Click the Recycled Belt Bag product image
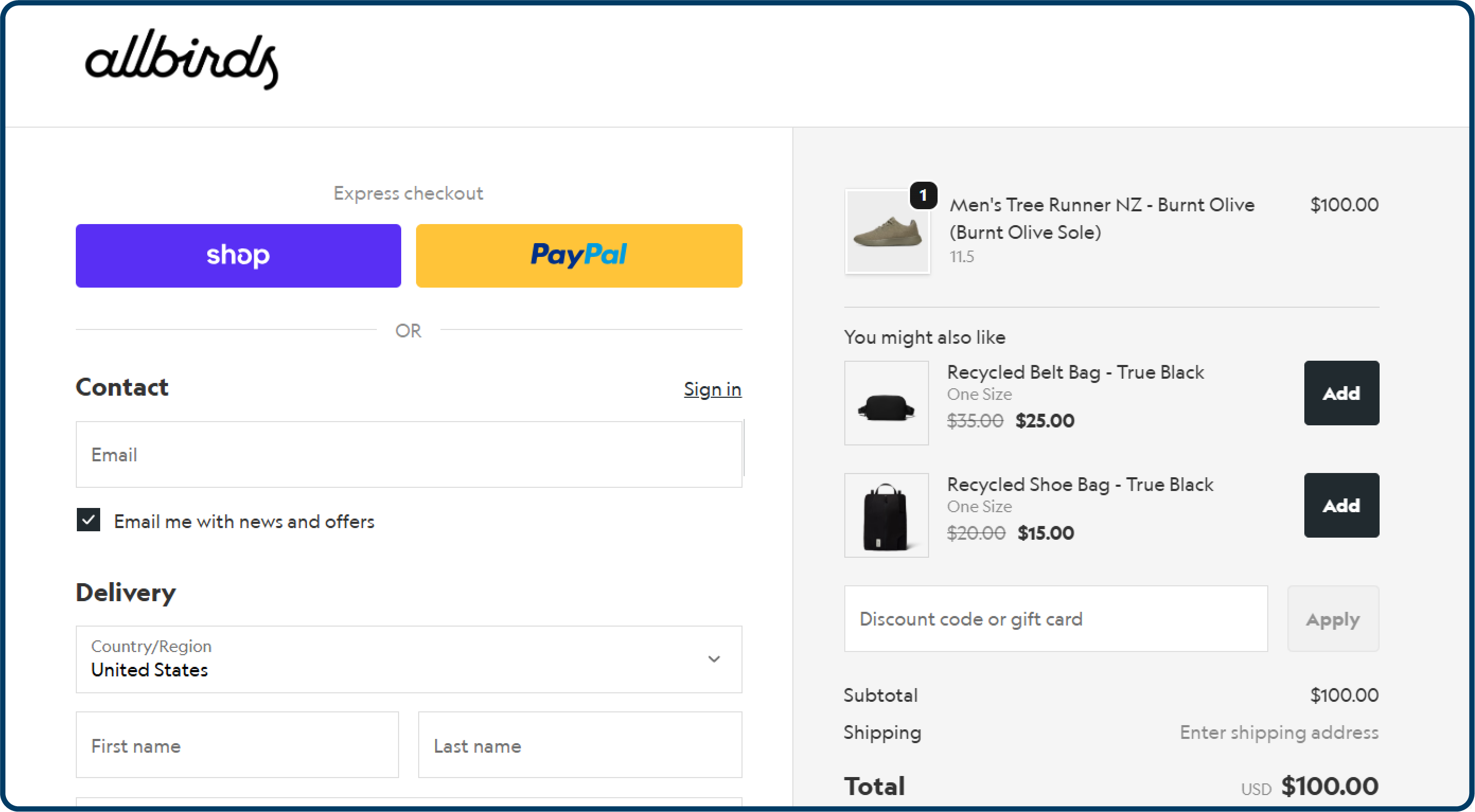Screen dimensions: 1475x812 [x=886, y=403]
